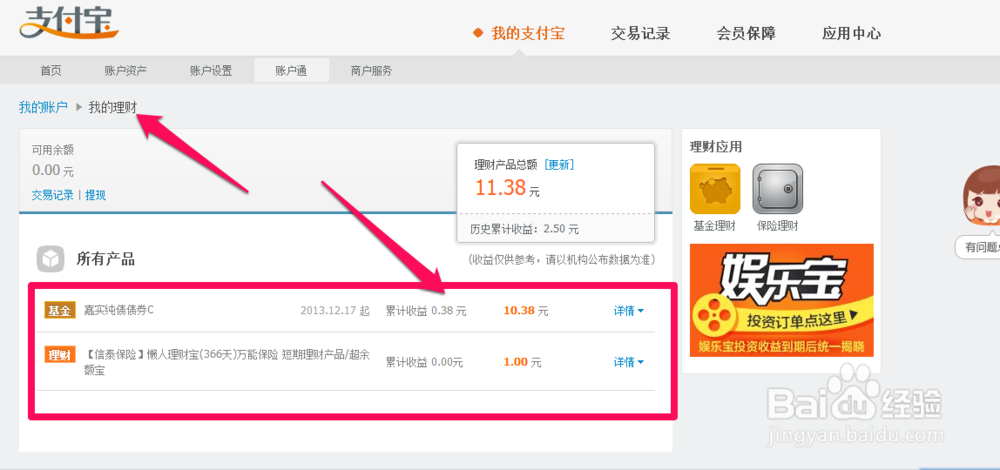Click the 2013.12.17 起 date
The height and width of the screenshot is (470, 1000).
tap(335, 311)
